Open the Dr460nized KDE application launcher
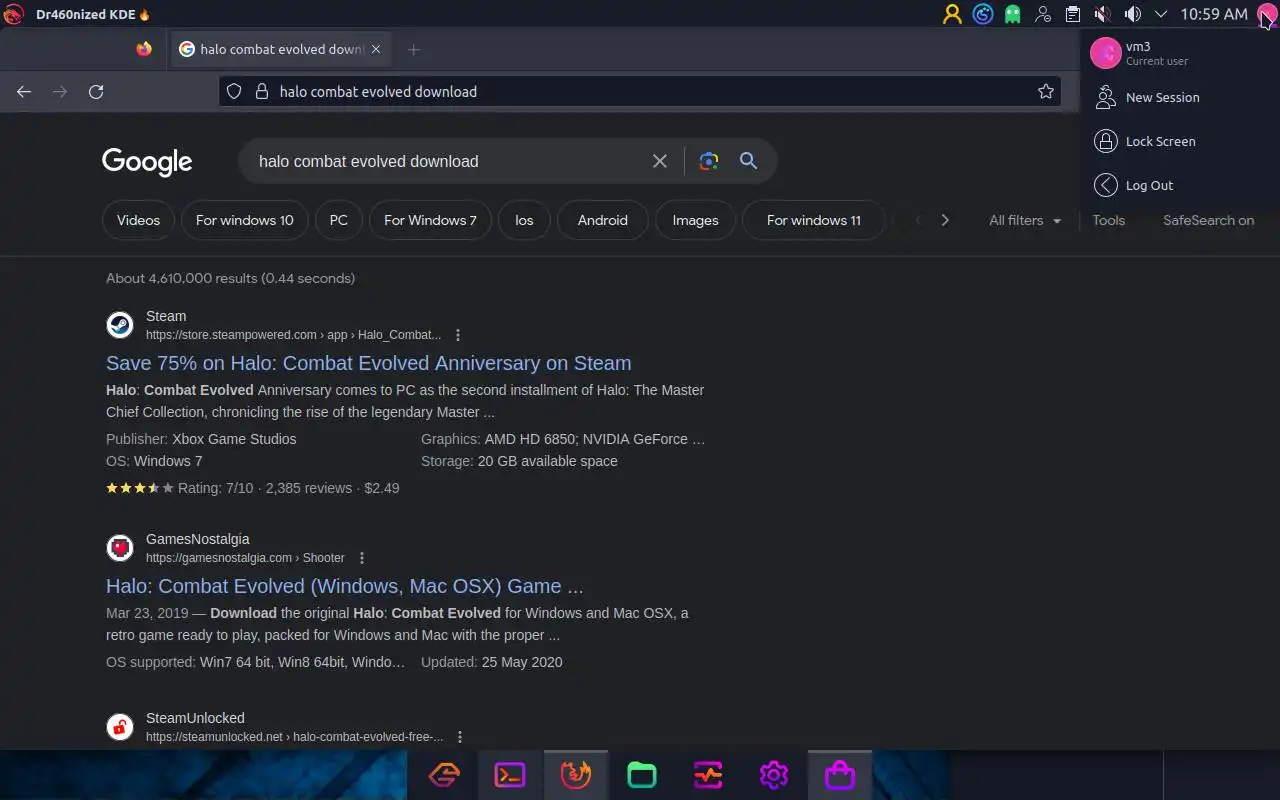The image size is (1280, 800). 14,14
